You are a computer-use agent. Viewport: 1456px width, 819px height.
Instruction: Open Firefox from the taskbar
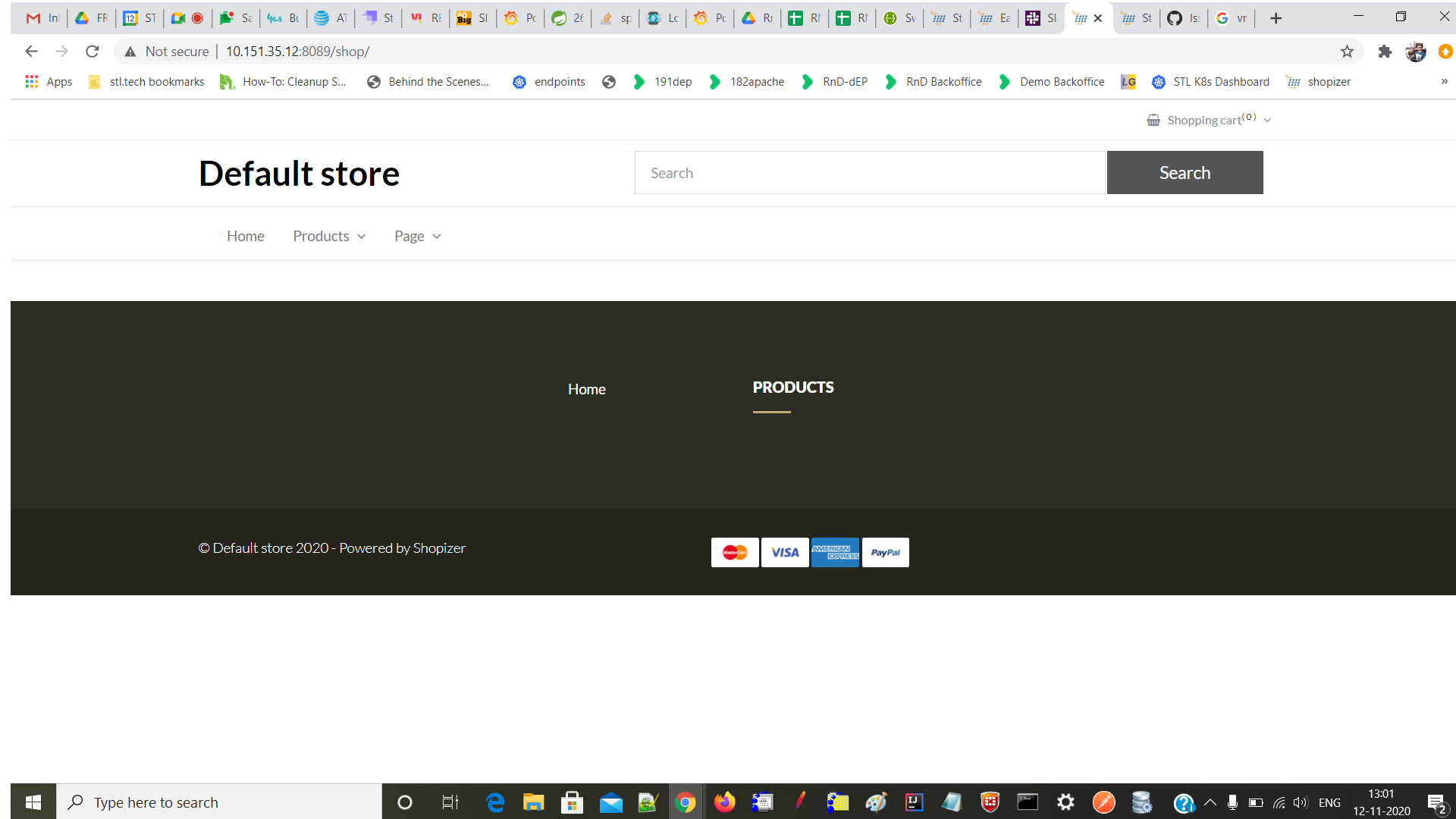click(x=724, y=802)
